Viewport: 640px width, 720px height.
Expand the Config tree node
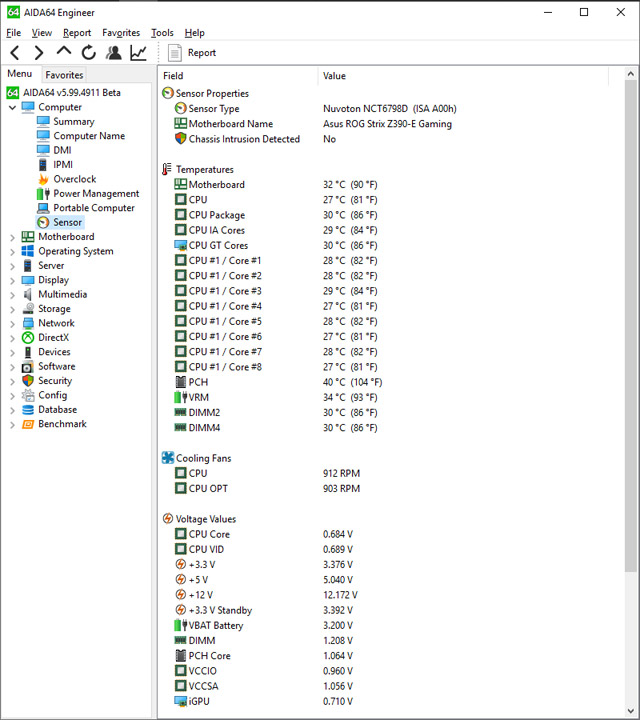[12, 395]
